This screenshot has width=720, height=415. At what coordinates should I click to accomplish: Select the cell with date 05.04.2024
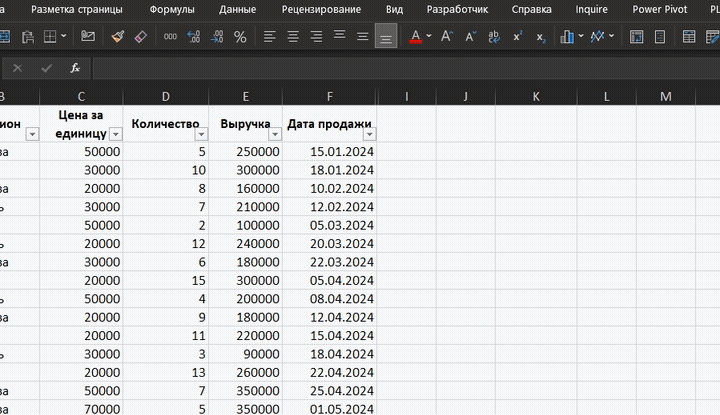[x=330, y=280]
